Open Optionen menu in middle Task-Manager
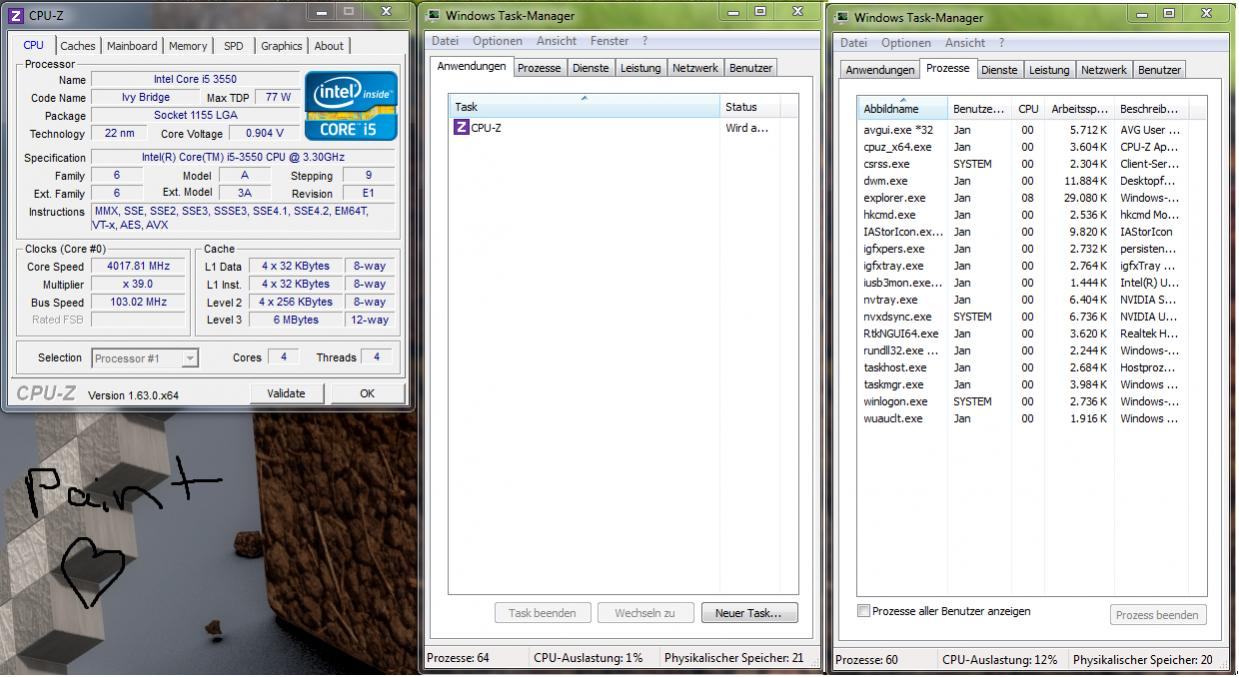This screenshot has height=677, width=1239. click(497, 41)
